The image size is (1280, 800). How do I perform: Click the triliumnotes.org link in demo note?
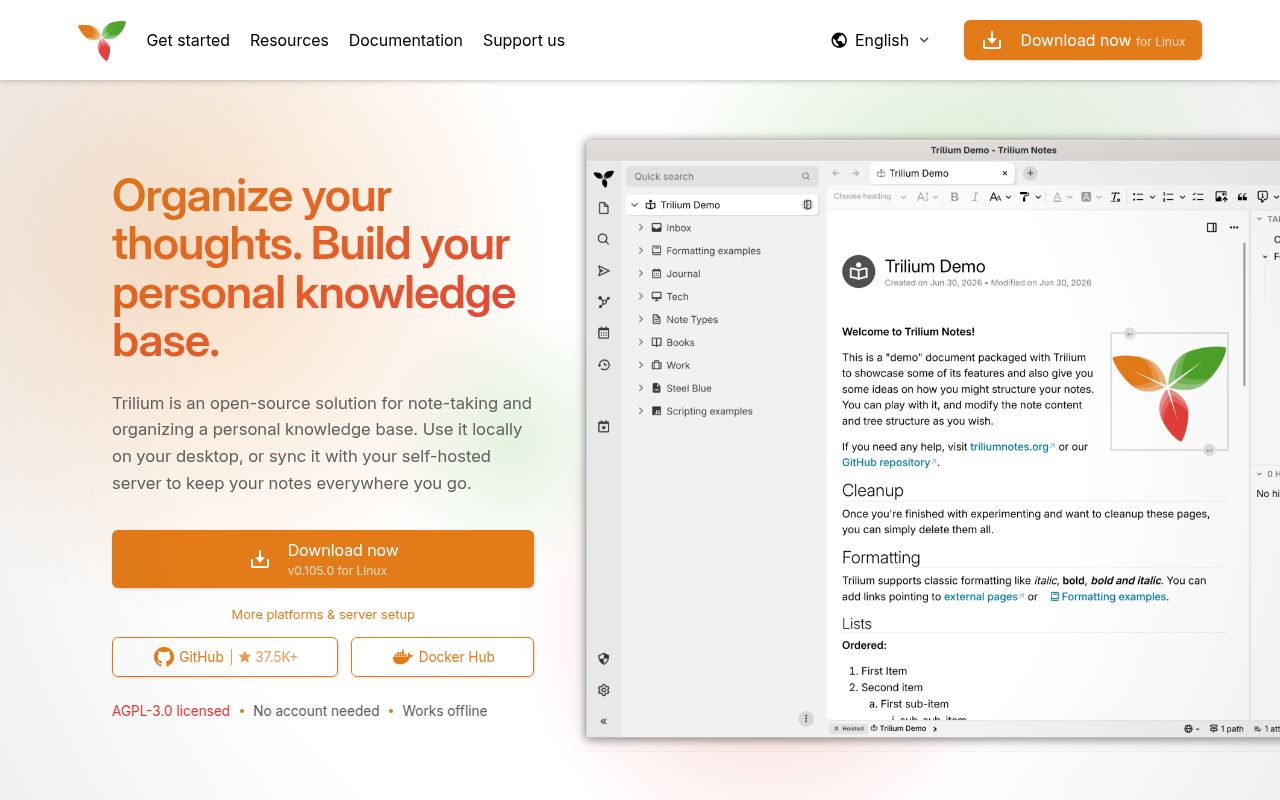click(x=1009, y=447)
